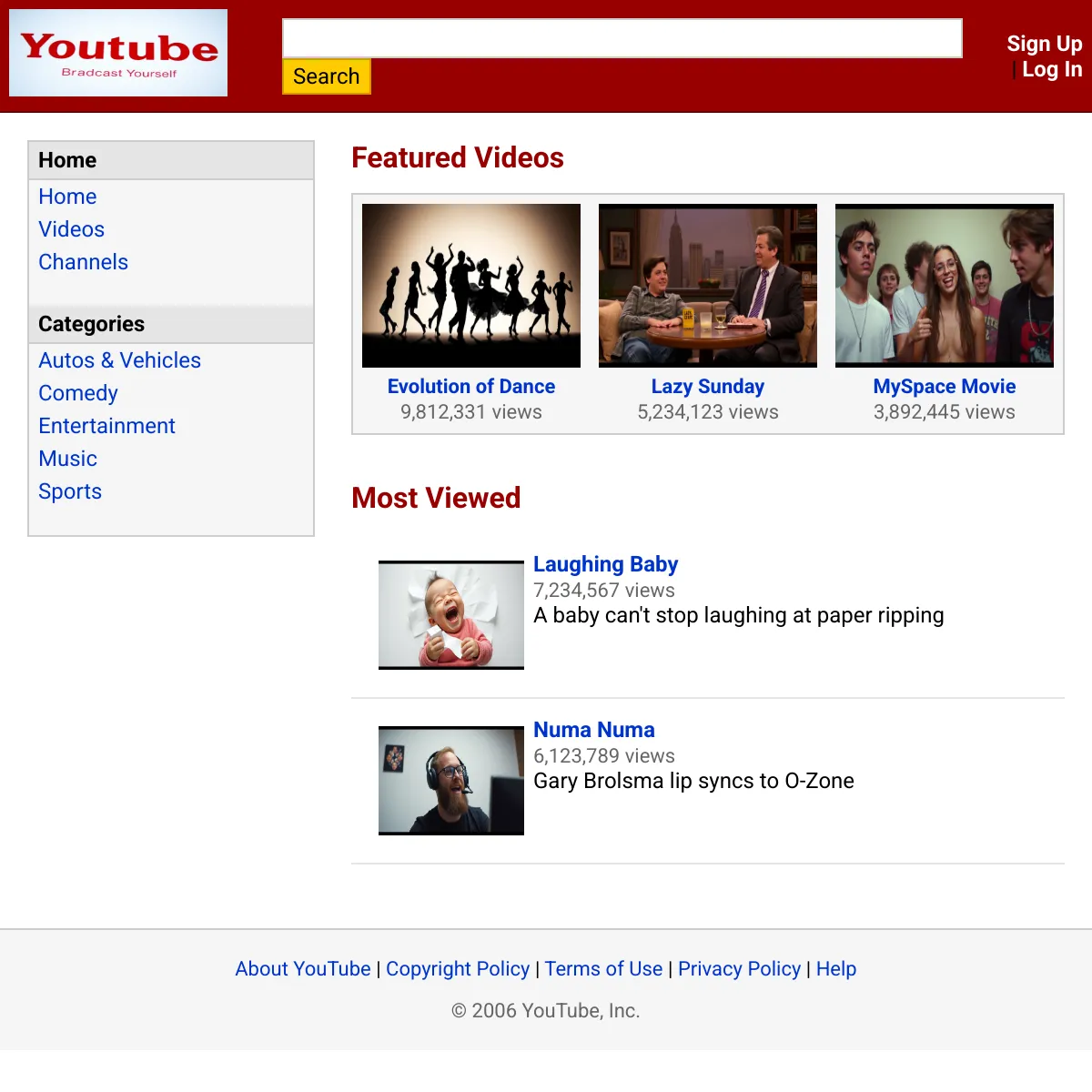Image resolution: width=1092 pixels, height=1092 pixels.
Task: Open the Numa Numa title link
Action: coord(594,730)
